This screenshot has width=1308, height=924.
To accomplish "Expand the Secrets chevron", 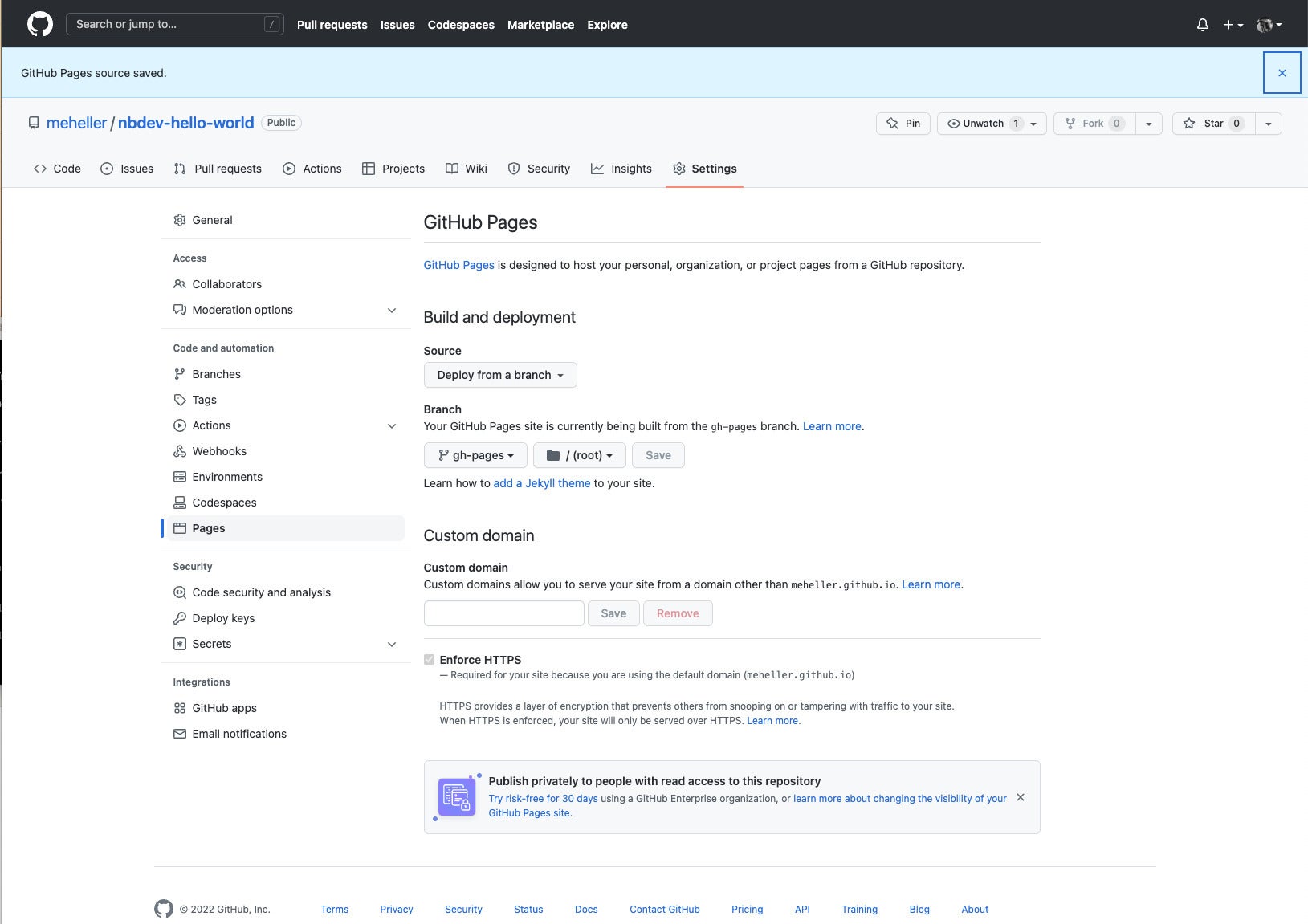I will [x=392, y=644].
